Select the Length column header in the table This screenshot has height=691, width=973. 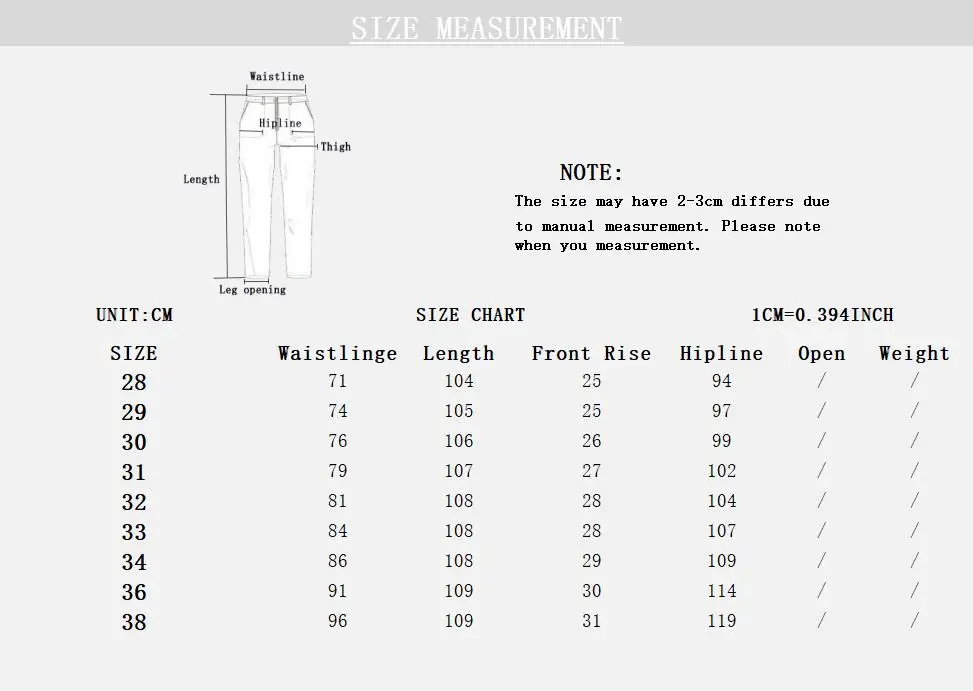pyautogui.click(x=459, y=354)
